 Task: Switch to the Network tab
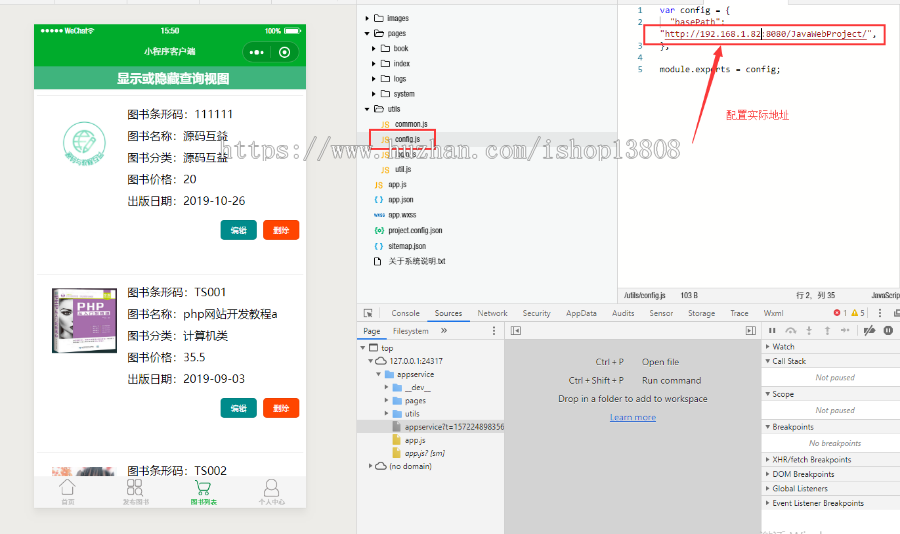point(492,313)
